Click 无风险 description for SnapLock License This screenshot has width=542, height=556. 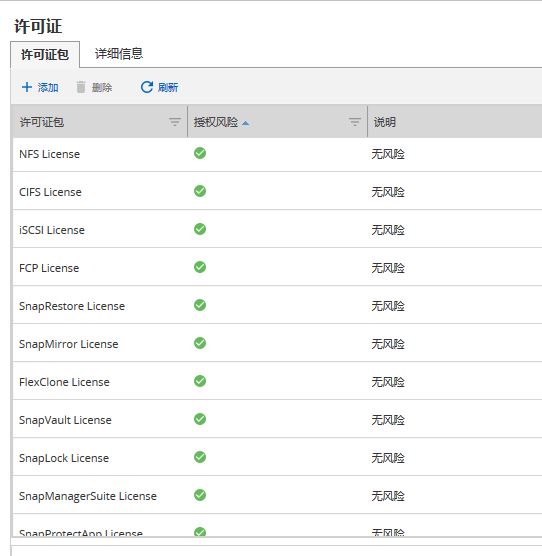point(388,458)
